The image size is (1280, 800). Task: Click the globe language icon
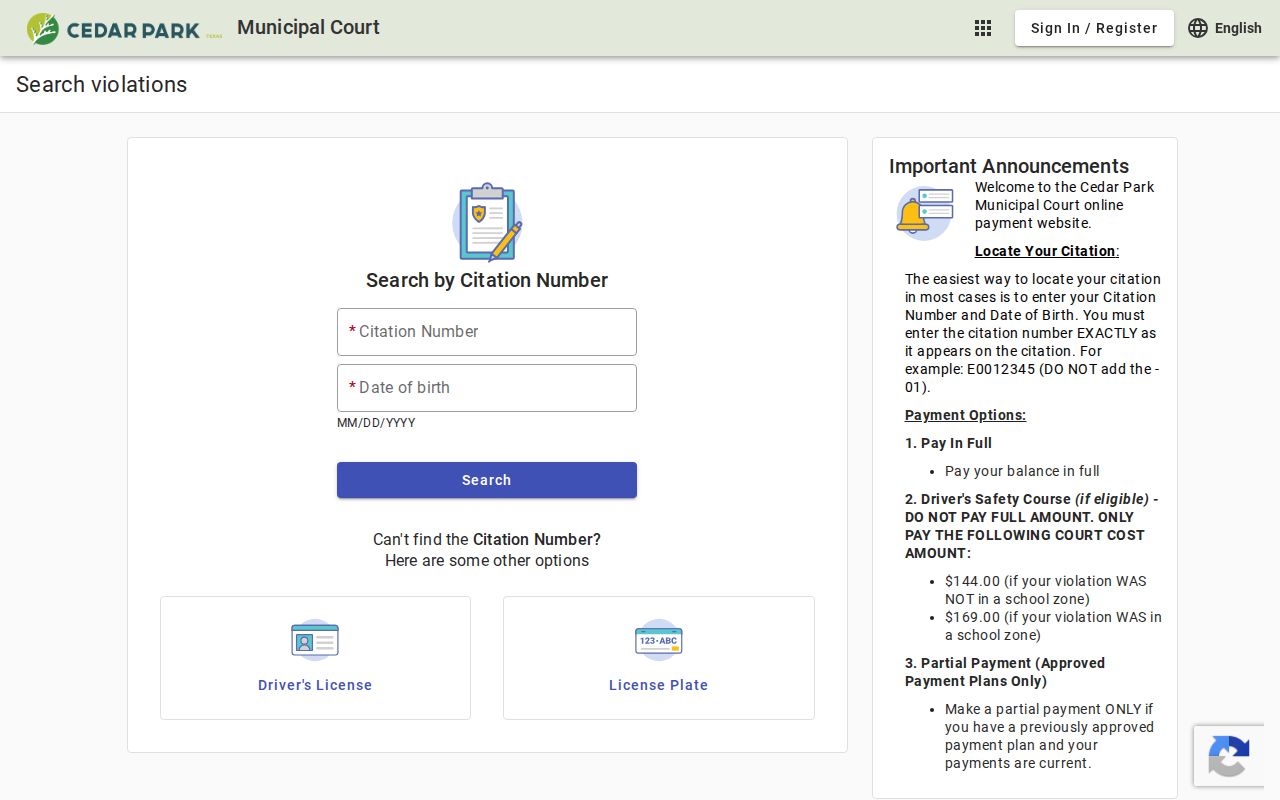pyautogui.click(x=1198, y=28)
